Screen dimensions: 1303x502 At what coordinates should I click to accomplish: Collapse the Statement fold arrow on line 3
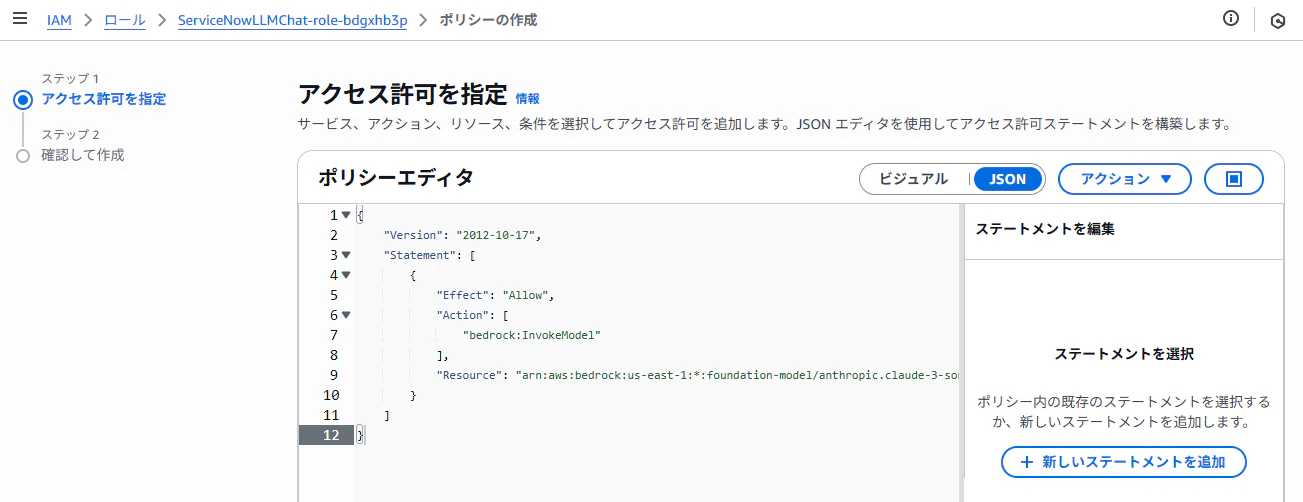[x=346, y=255]
